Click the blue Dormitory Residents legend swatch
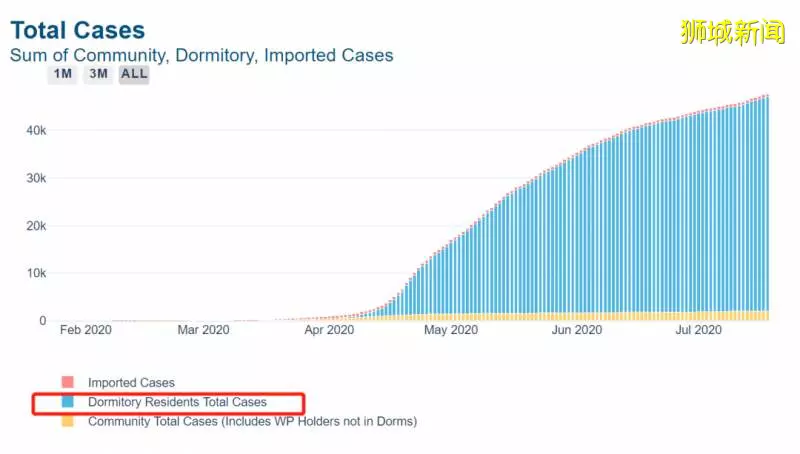This screenshot has width=800, height=454. tap(67, 401)
